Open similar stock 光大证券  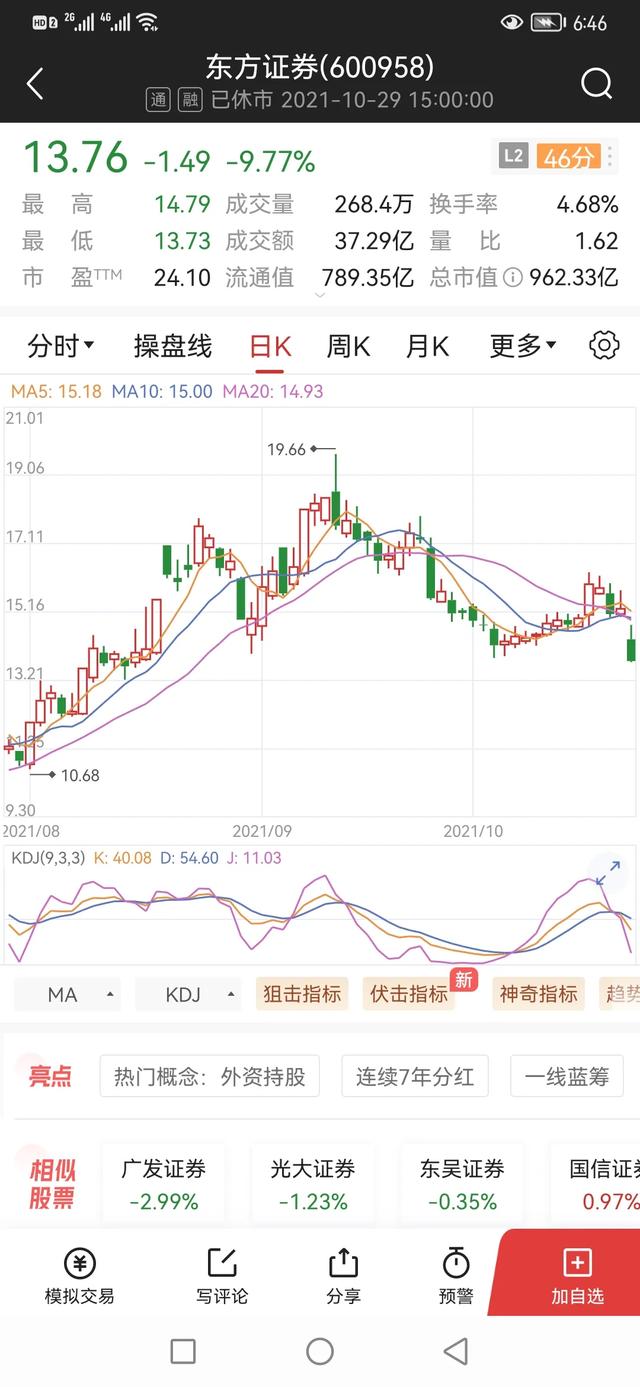click(313, 1184)
